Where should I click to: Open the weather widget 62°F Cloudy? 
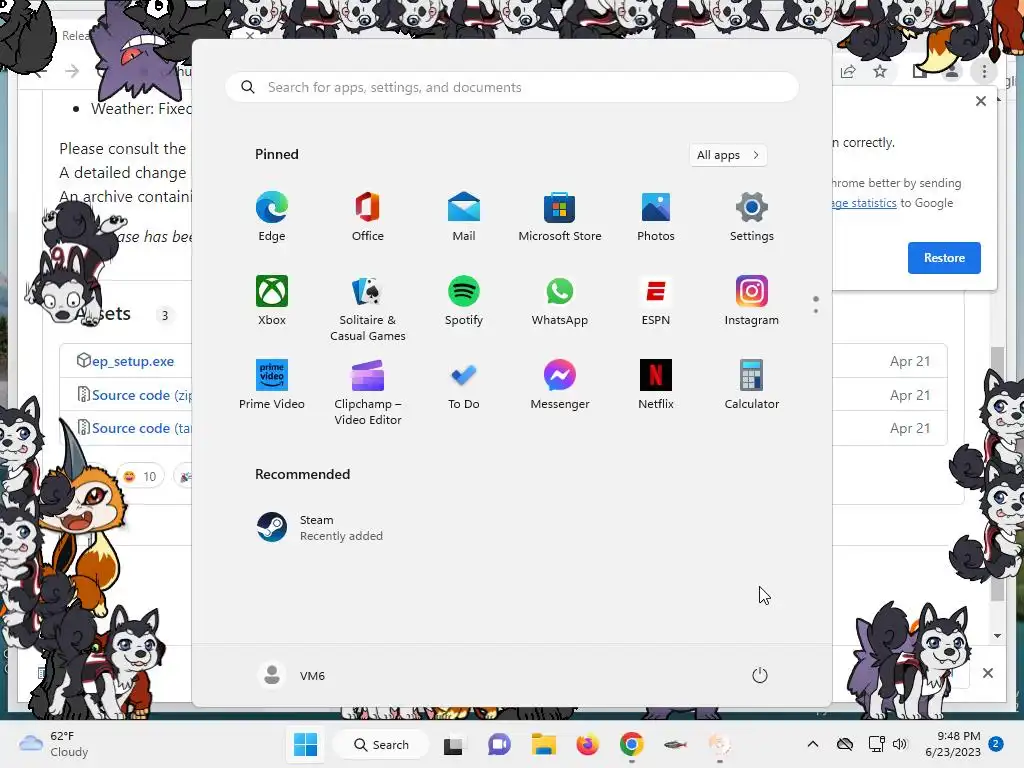[x=53, y=744]
